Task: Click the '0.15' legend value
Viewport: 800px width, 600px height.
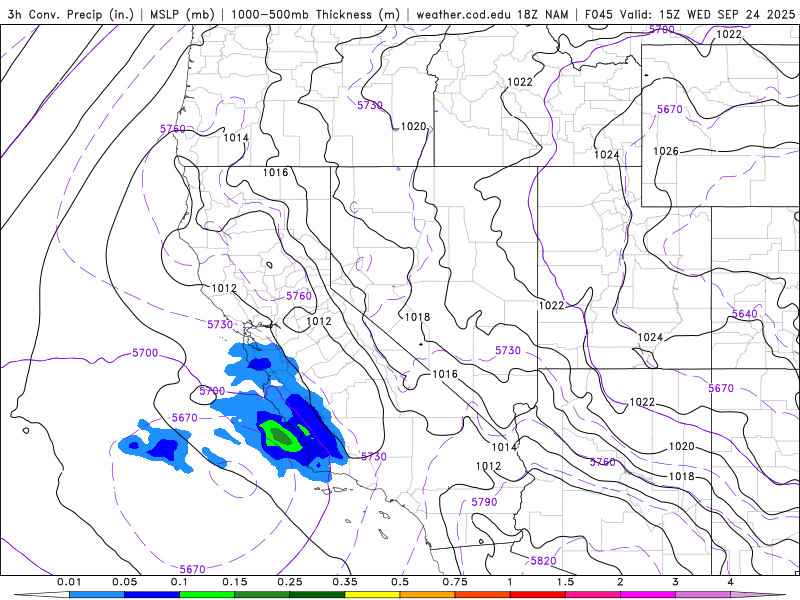Action: 235,582
